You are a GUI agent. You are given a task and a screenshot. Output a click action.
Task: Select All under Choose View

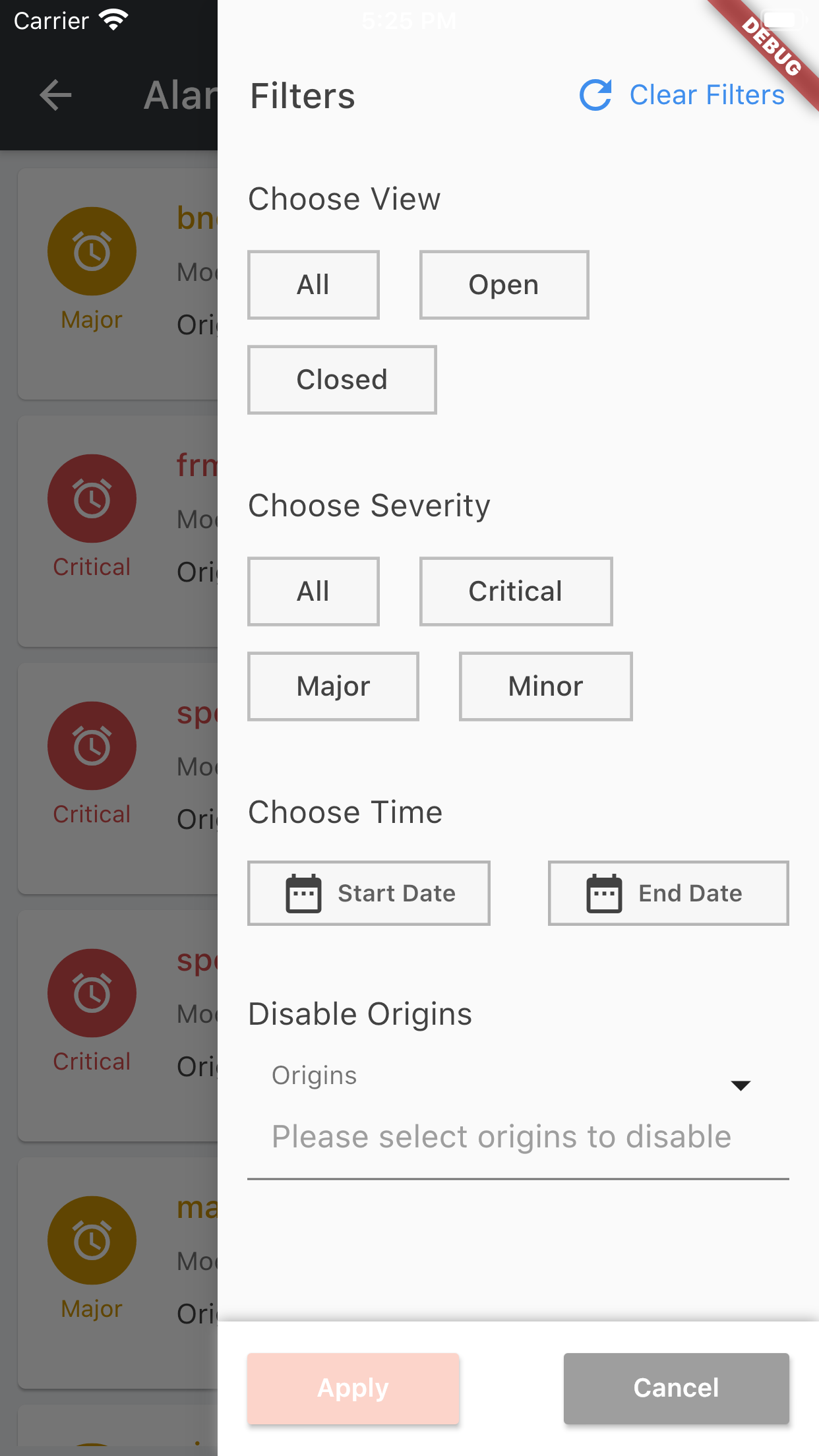[x=313, y=285]
